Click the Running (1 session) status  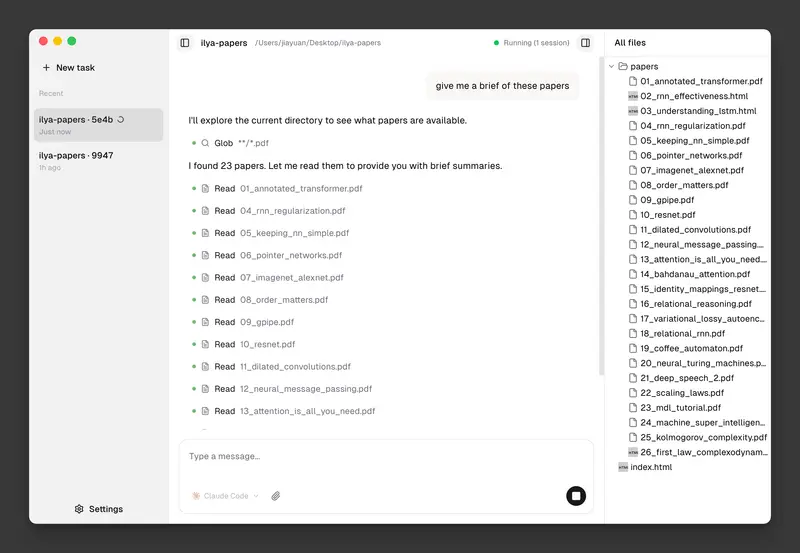(x=531, y=43)
